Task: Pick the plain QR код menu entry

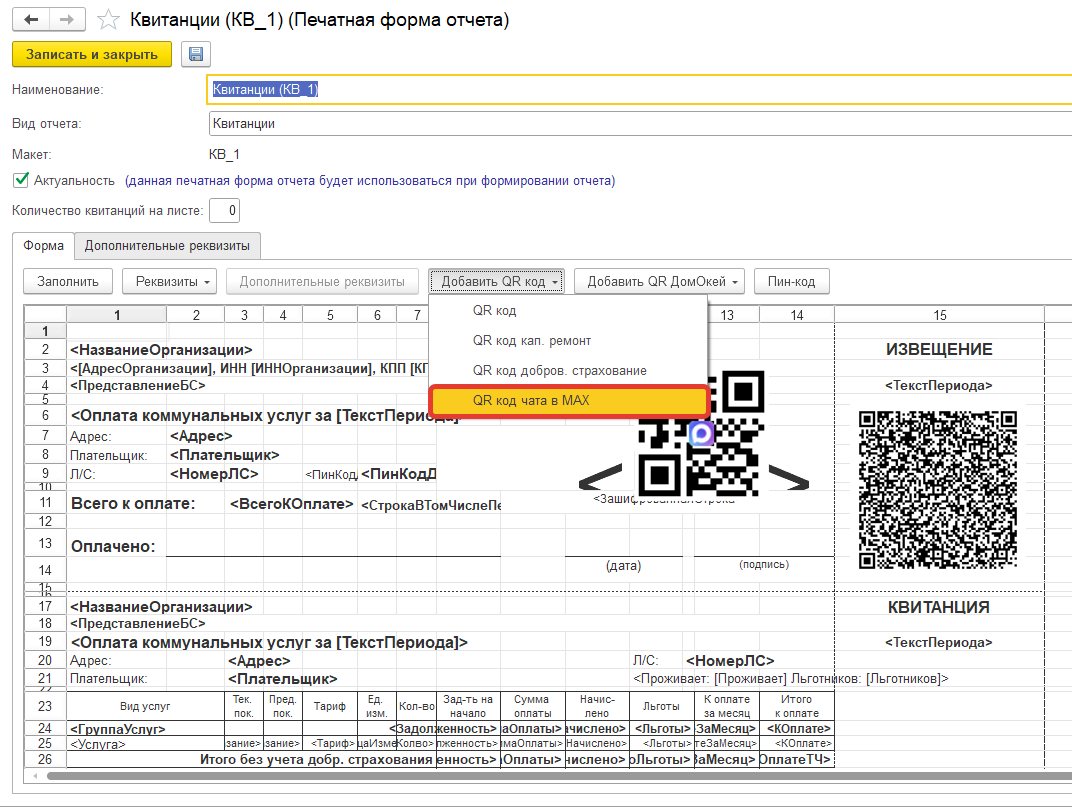Action: pyautogui.click(x=494, y=311)
